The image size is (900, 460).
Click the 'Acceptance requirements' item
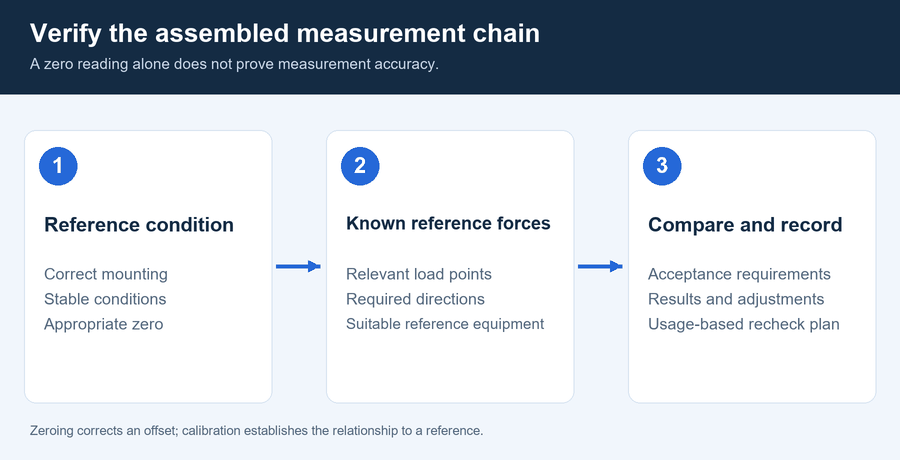coord(739,275)
